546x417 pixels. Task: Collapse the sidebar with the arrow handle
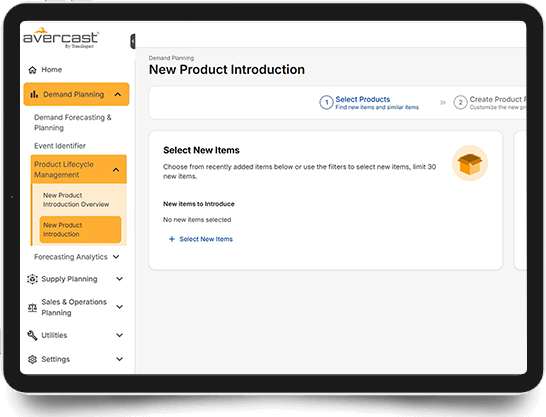tap(133, 41)
